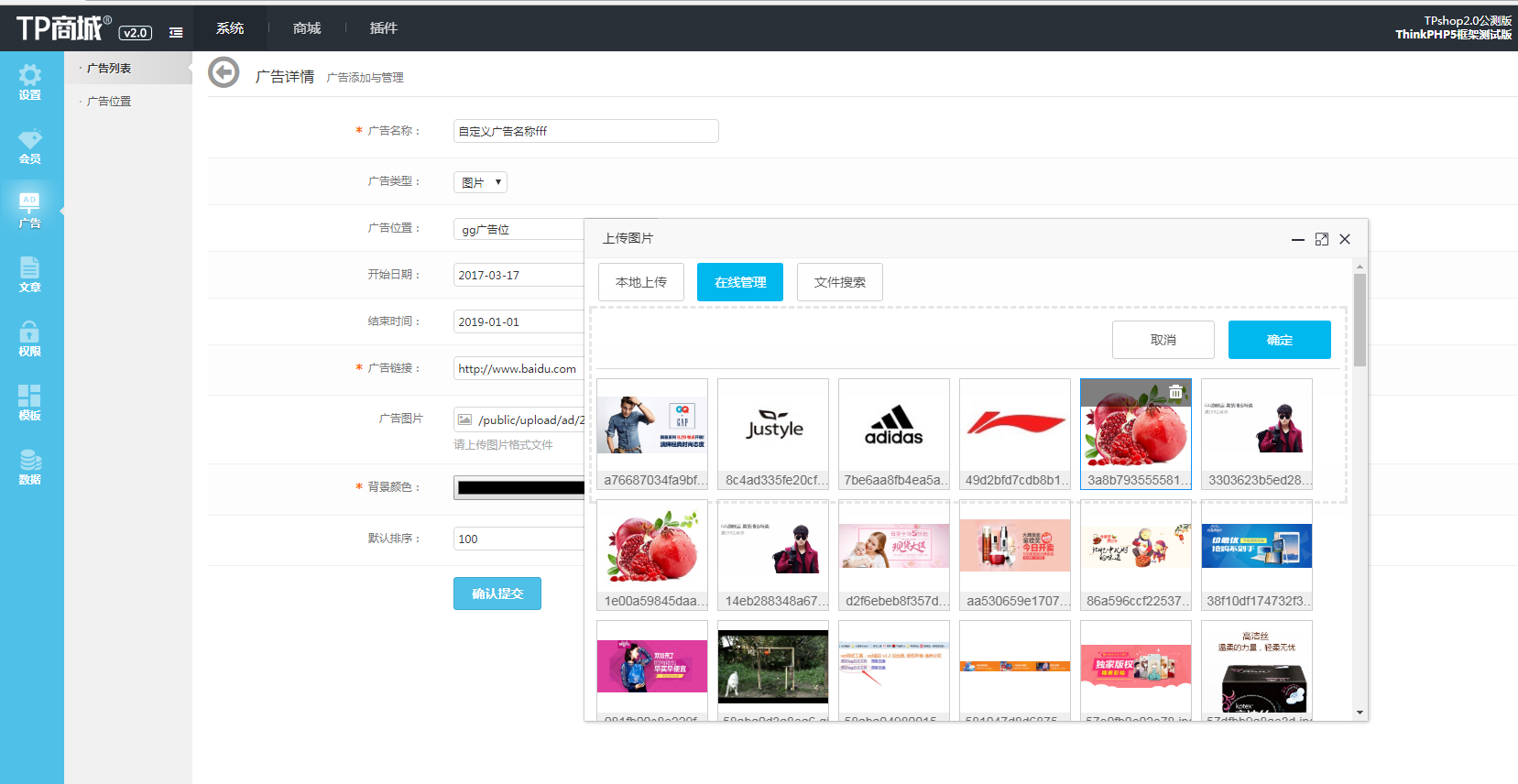Screen dimensions: 1518x784
Task: Focus the 开始日期 date field
Action: (x=519, y=275)
